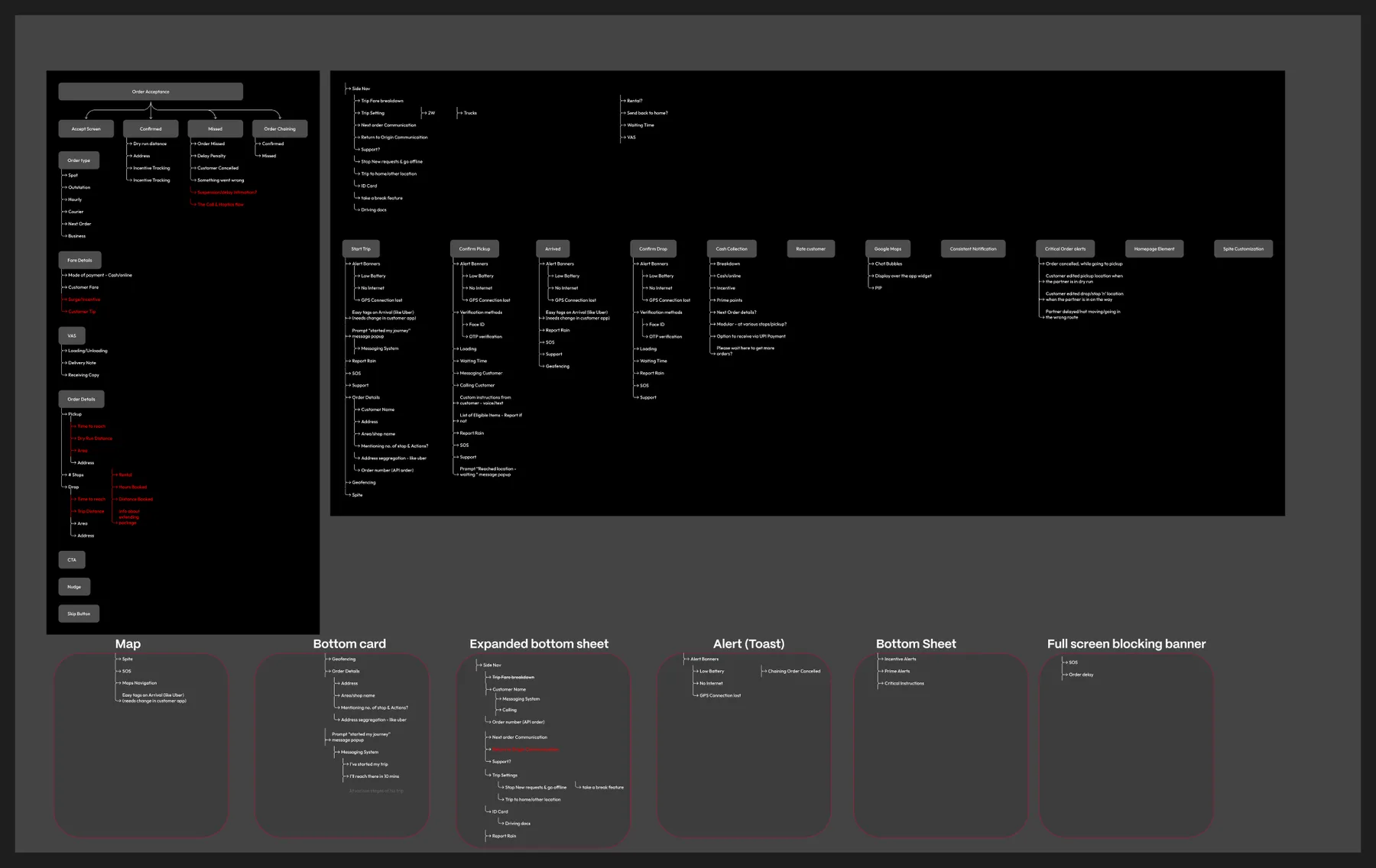Screen dimensions: 1376x868
Task: Click Trip Fare breakdown in top panel
Action: [382, 101]
